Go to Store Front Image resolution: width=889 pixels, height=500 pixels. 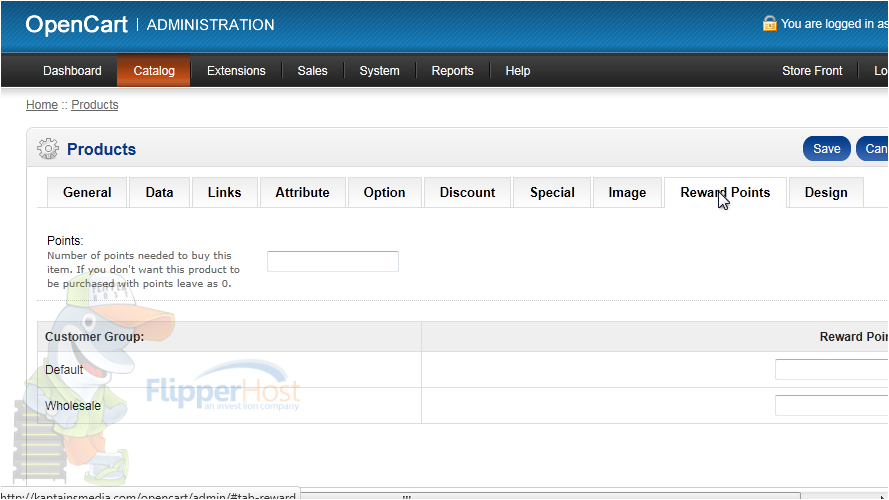tap(812, 71)
